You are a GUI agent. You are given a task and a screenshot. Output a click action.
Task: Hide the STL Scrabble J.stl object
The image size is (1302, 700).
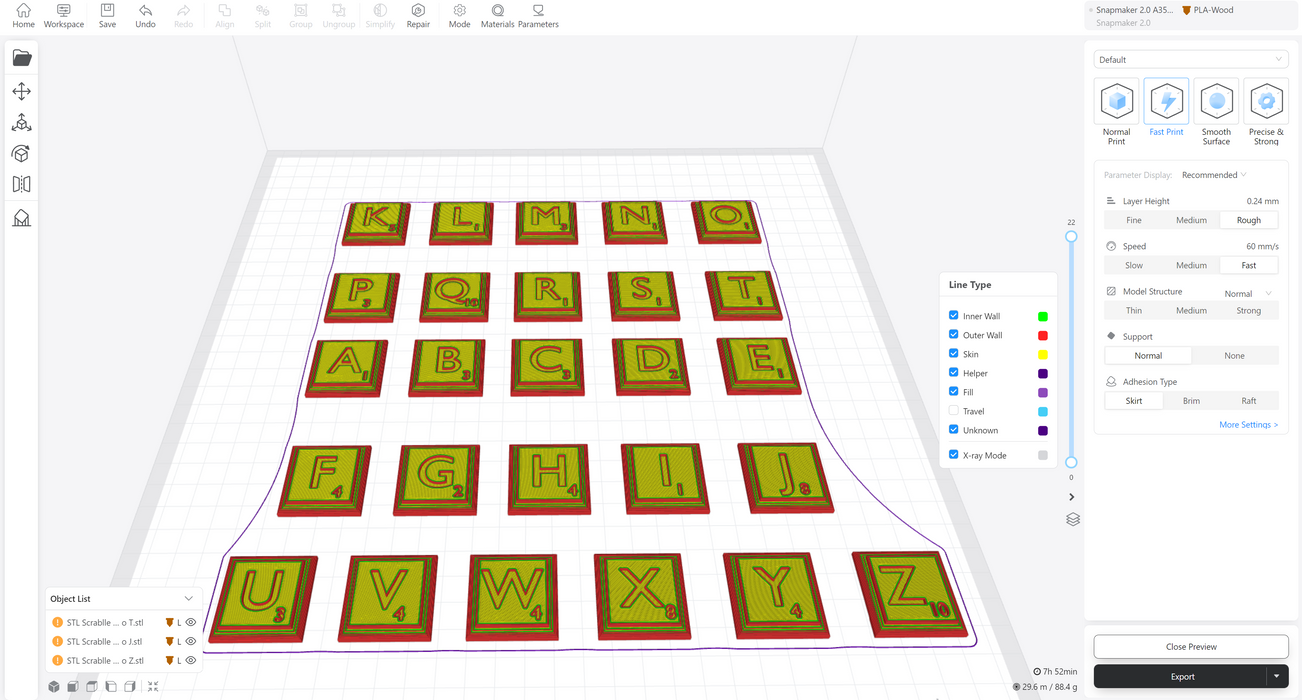(x=191, y=642)
